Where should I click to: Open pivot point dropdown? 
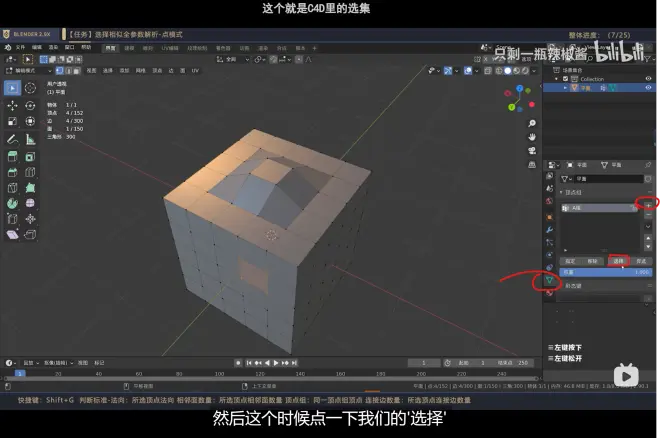[x=259, y=59]
